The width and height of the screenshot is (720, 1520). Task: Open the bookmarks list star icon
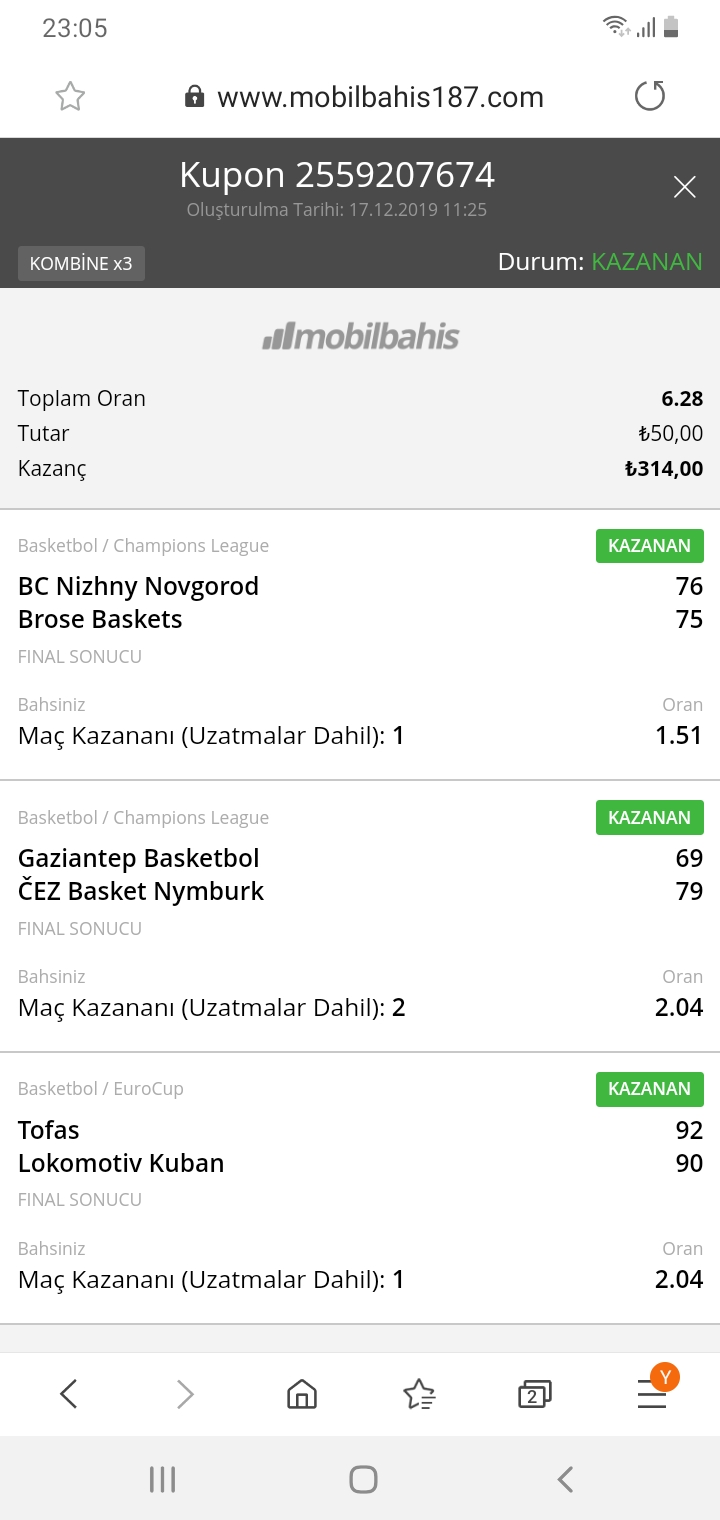coord(419,1393)
